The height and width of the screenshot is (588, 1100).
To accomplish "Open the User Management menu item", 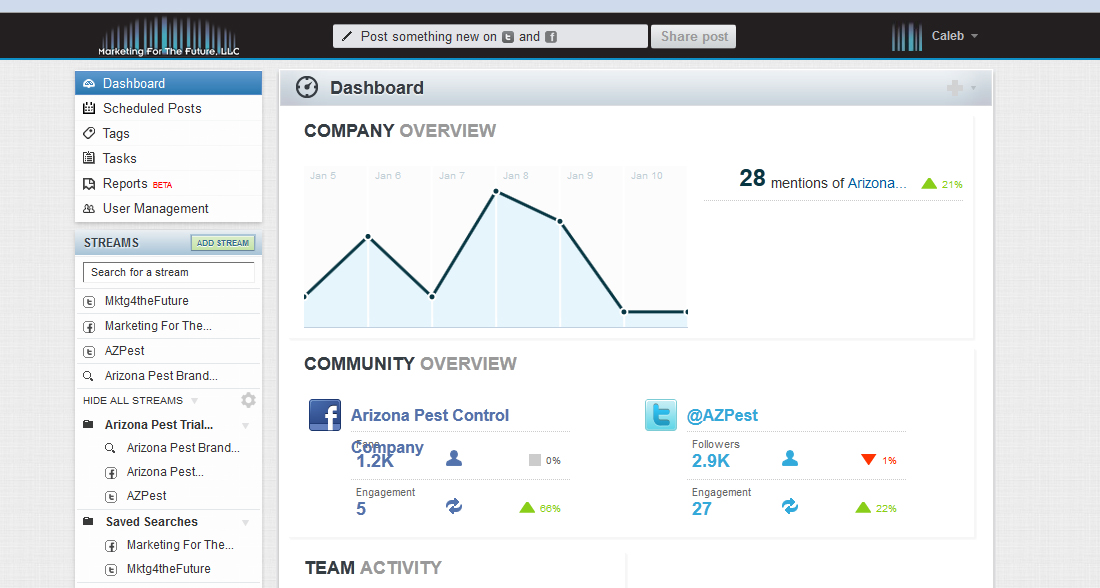I will coord(155,208).
